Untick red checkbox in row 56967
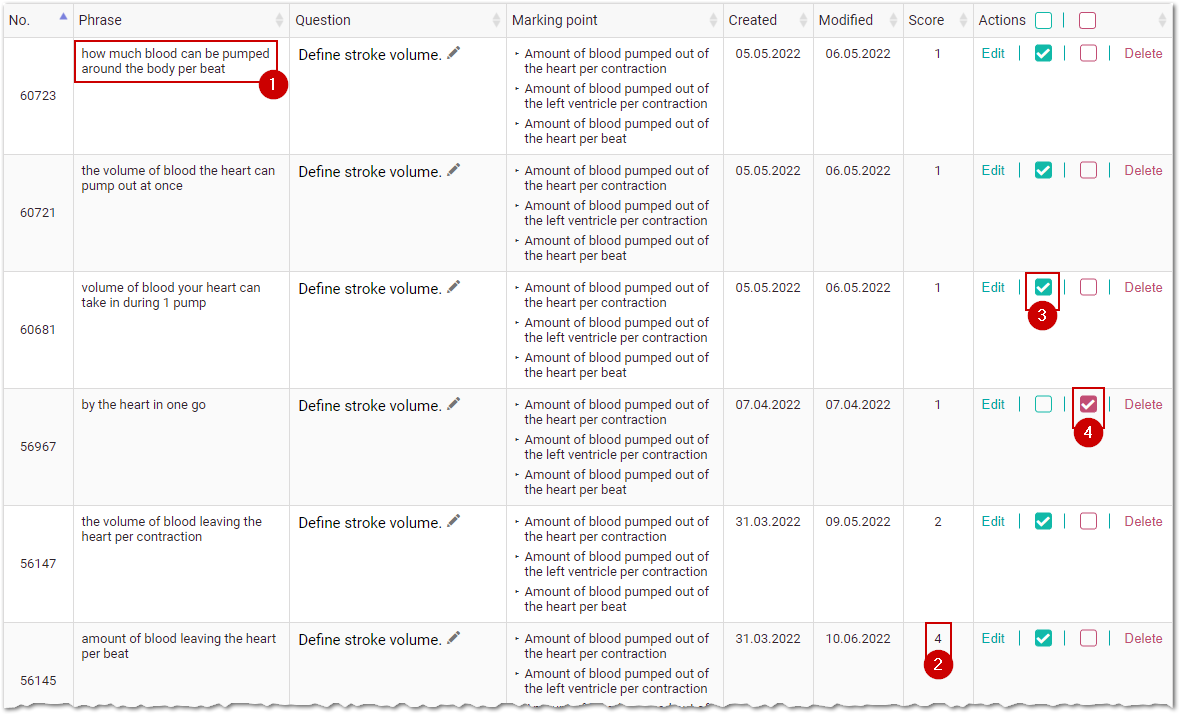1180x715 pixels. (1088, 405)
